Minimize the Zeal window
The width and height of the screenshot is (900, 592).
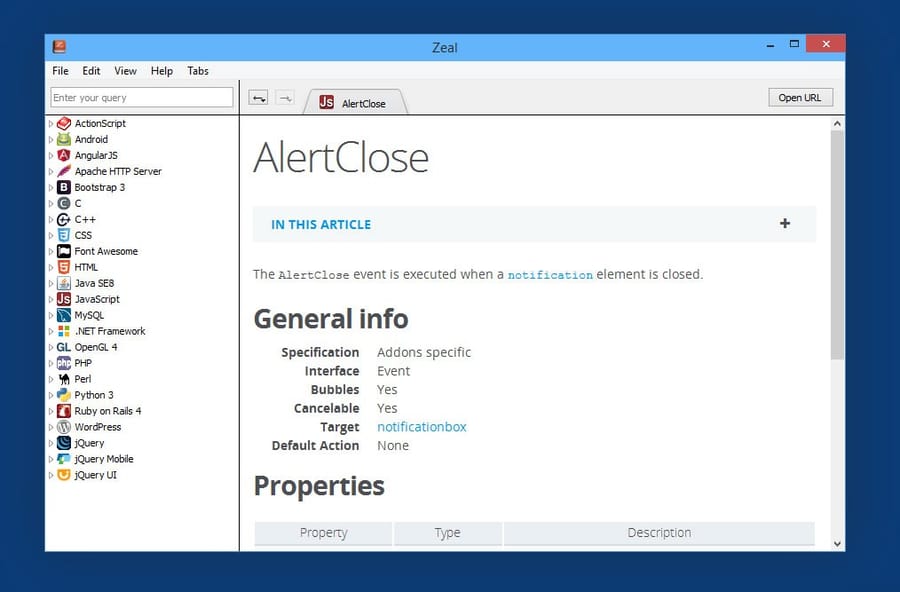[x=770, y=45]
